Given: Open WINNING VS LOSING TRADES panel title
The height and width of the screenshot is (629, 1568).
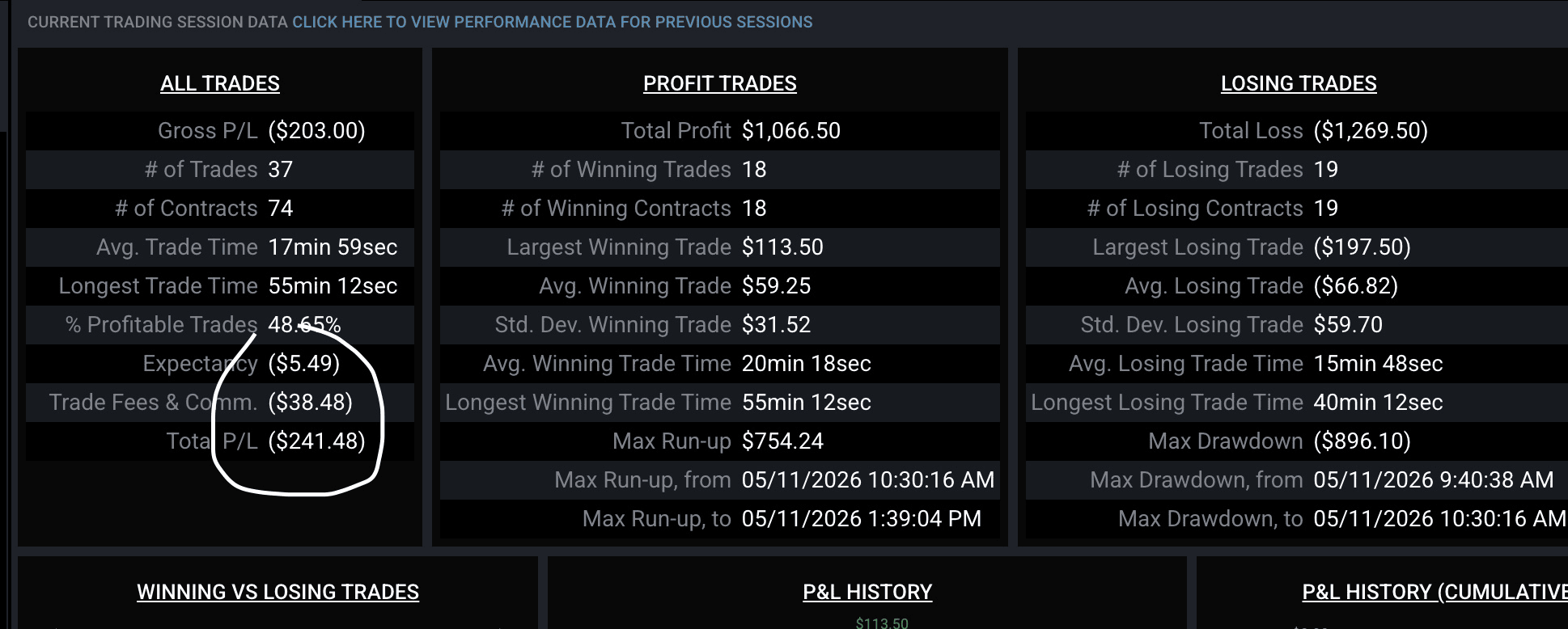Looking at the screenshot, I should [x=278, y=592].
